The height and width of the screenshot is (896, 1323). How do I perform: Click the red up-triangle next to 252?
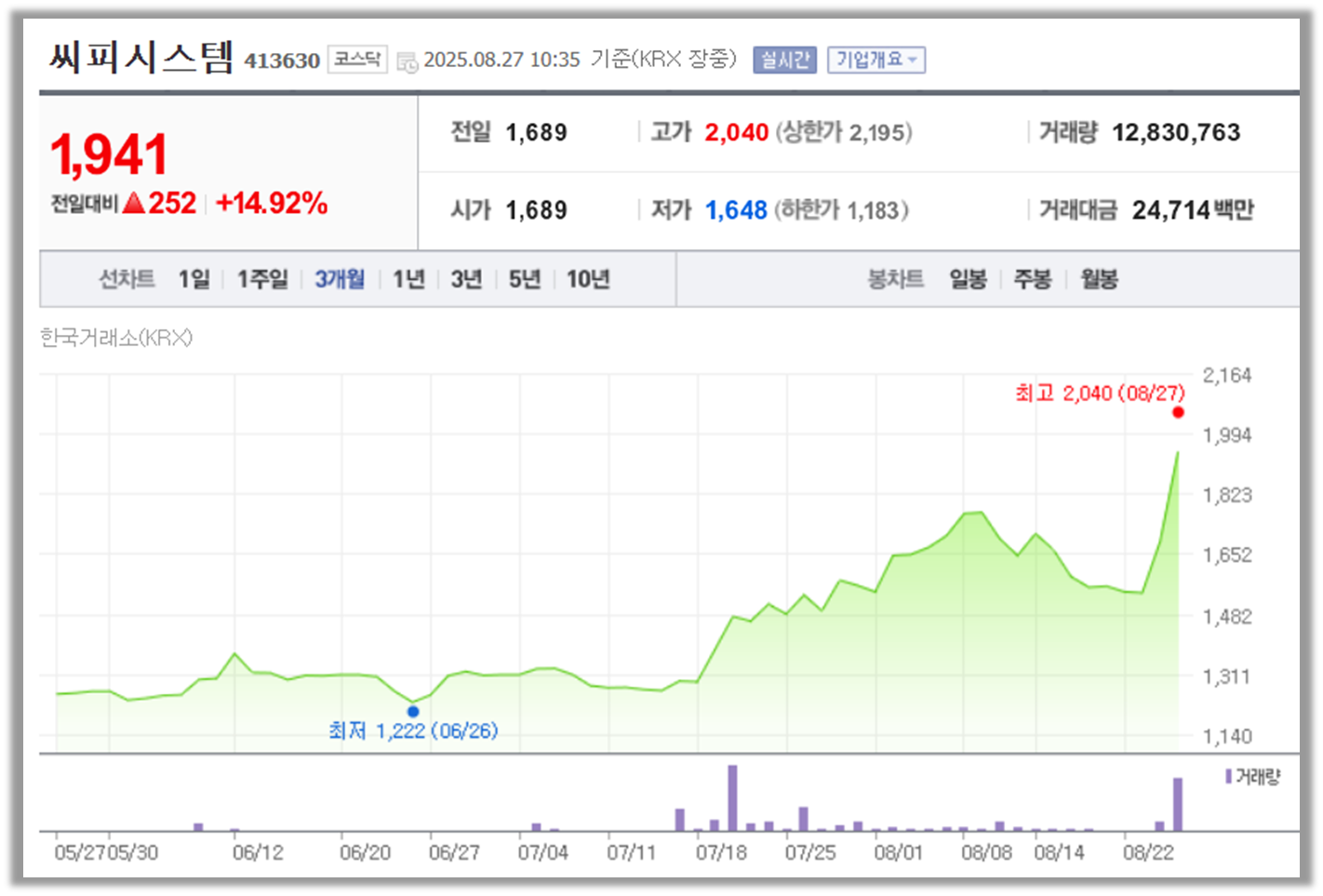134,203
